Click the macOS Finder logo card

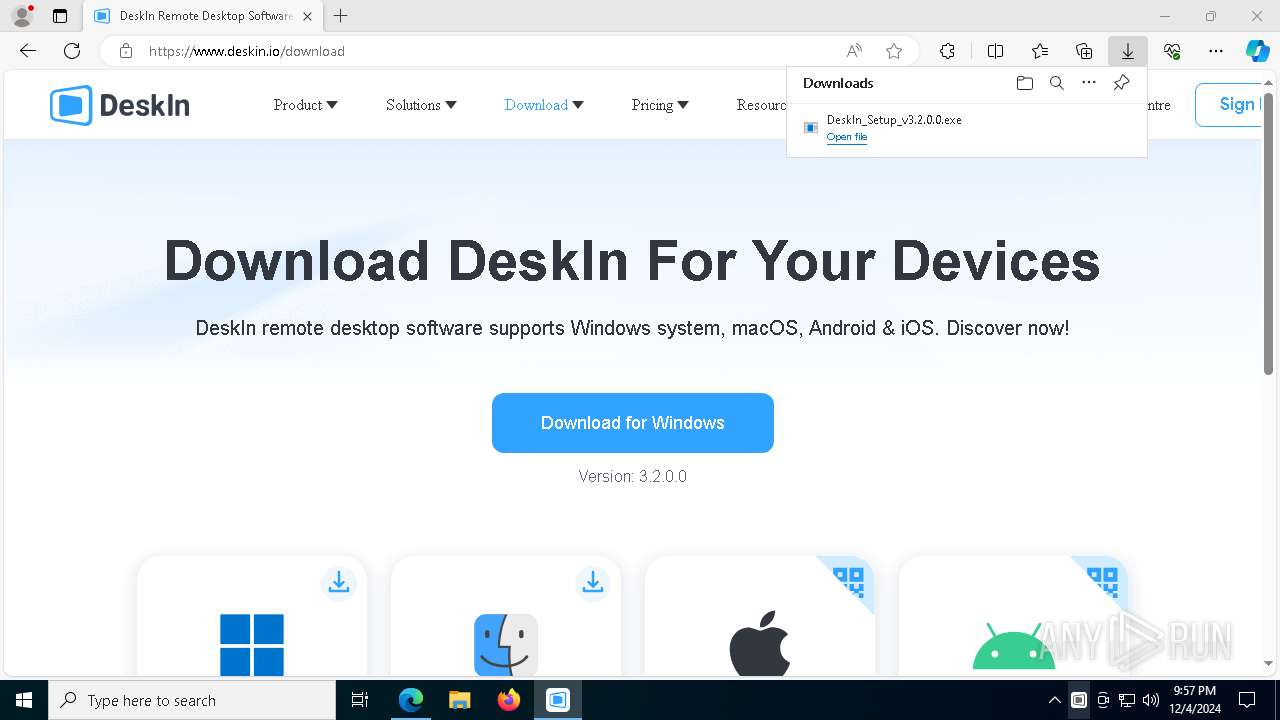pos(506,645)
